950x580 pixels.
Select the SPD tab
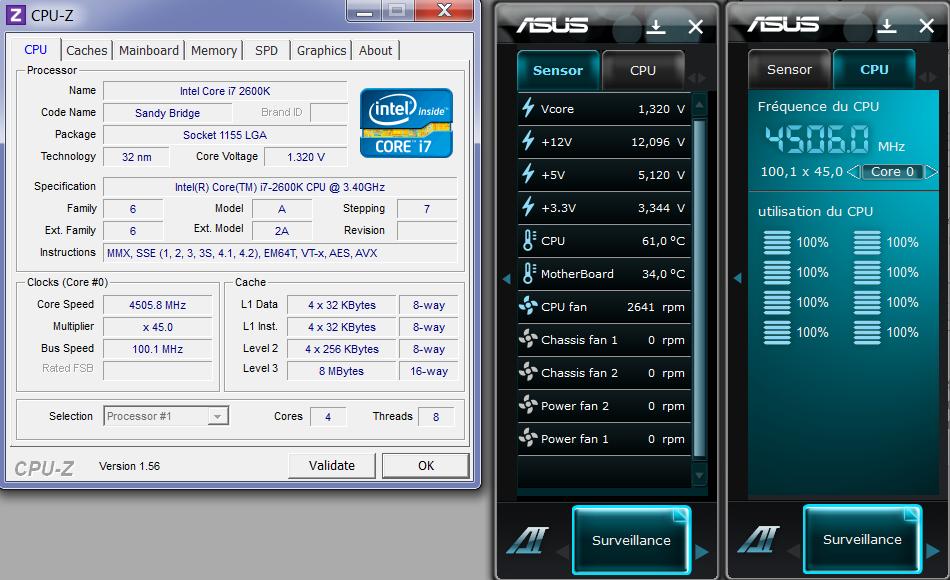tap(266, 50)
